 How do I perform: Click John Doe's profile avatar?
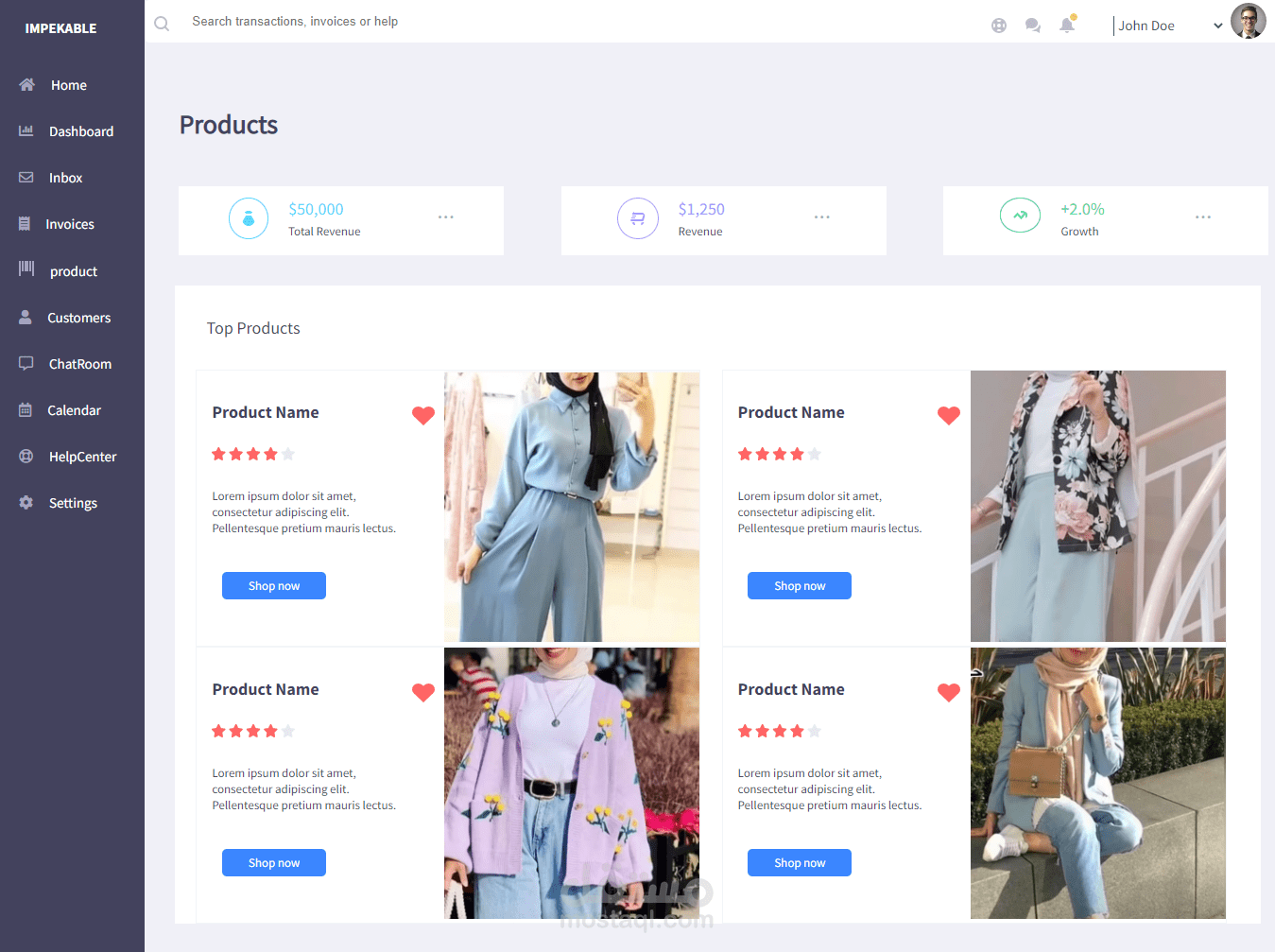[x=1249, y=21]
